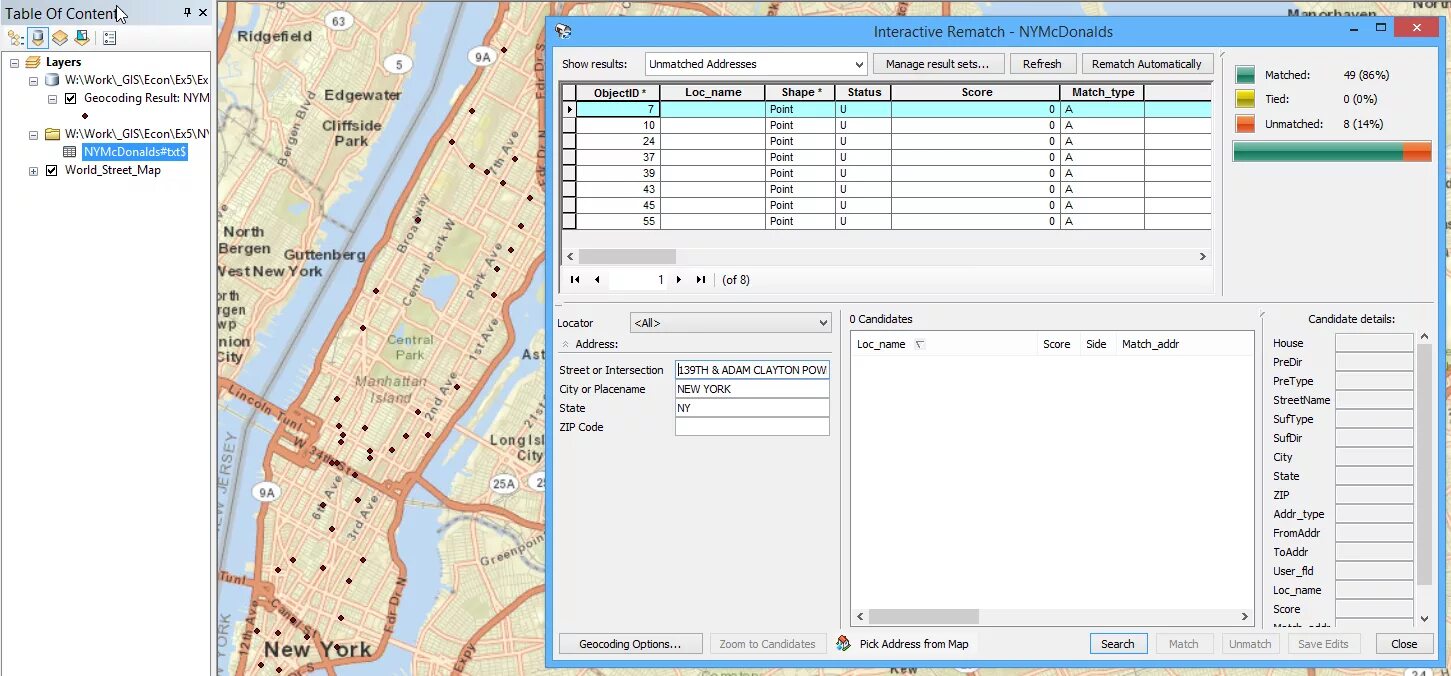Image resolution: width=1451 pixels, height=676 pixels.
Task: Click the Refresh button
Action: coord(1042,64)
